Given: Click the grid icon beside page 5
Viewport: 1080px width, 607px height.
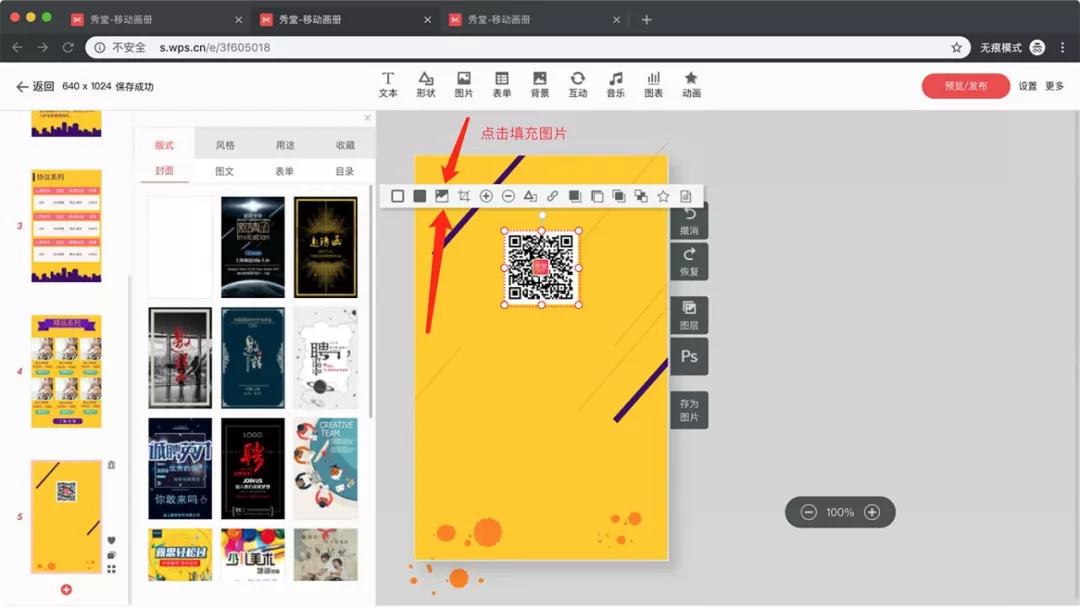Looking at the screenshot, I should coord(112,569).
